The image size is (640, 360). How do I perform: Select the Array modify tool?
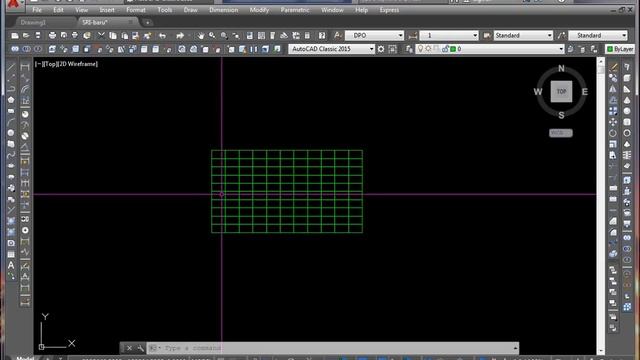(613, 111)
